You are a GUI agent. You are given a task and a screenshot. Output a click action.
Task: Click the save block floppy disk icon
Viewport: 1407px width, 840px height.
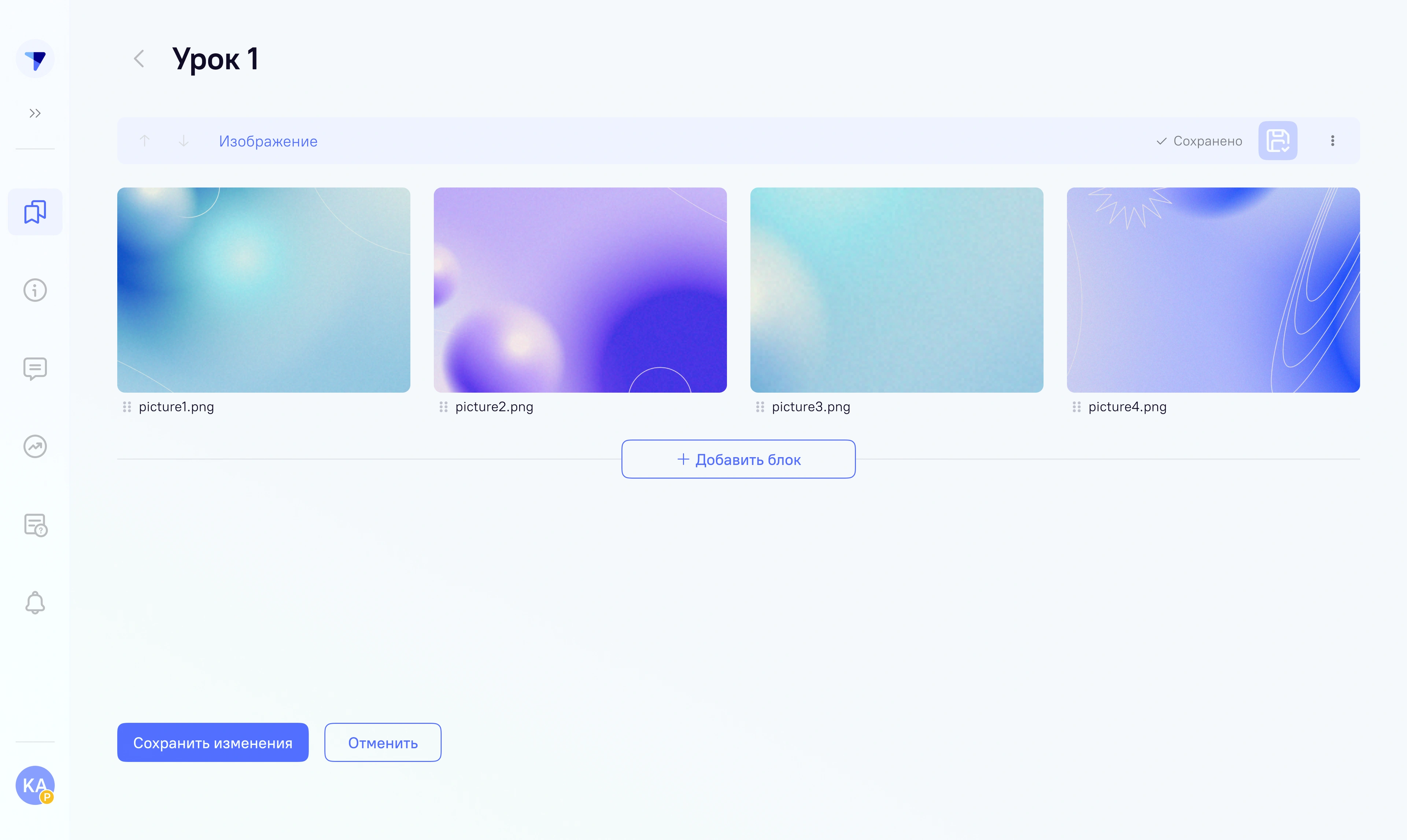point(1278,140)
